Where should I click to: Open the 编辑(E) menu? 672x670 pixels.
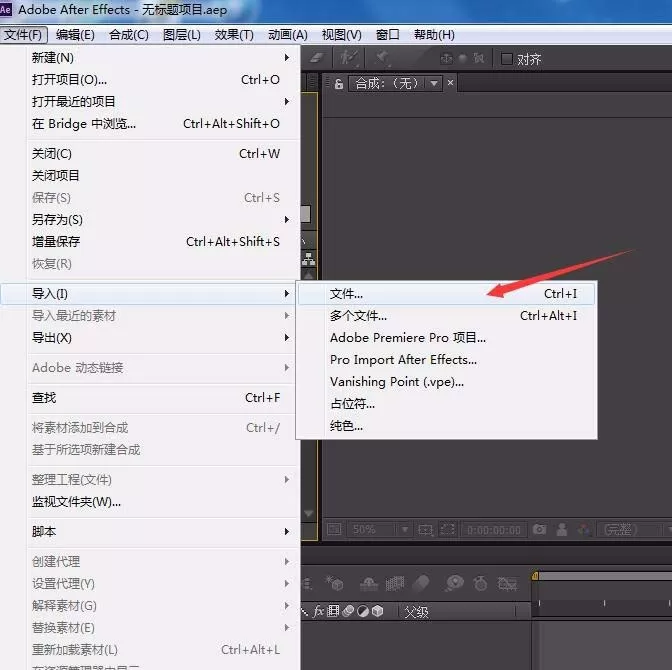(x=75, y=35)
